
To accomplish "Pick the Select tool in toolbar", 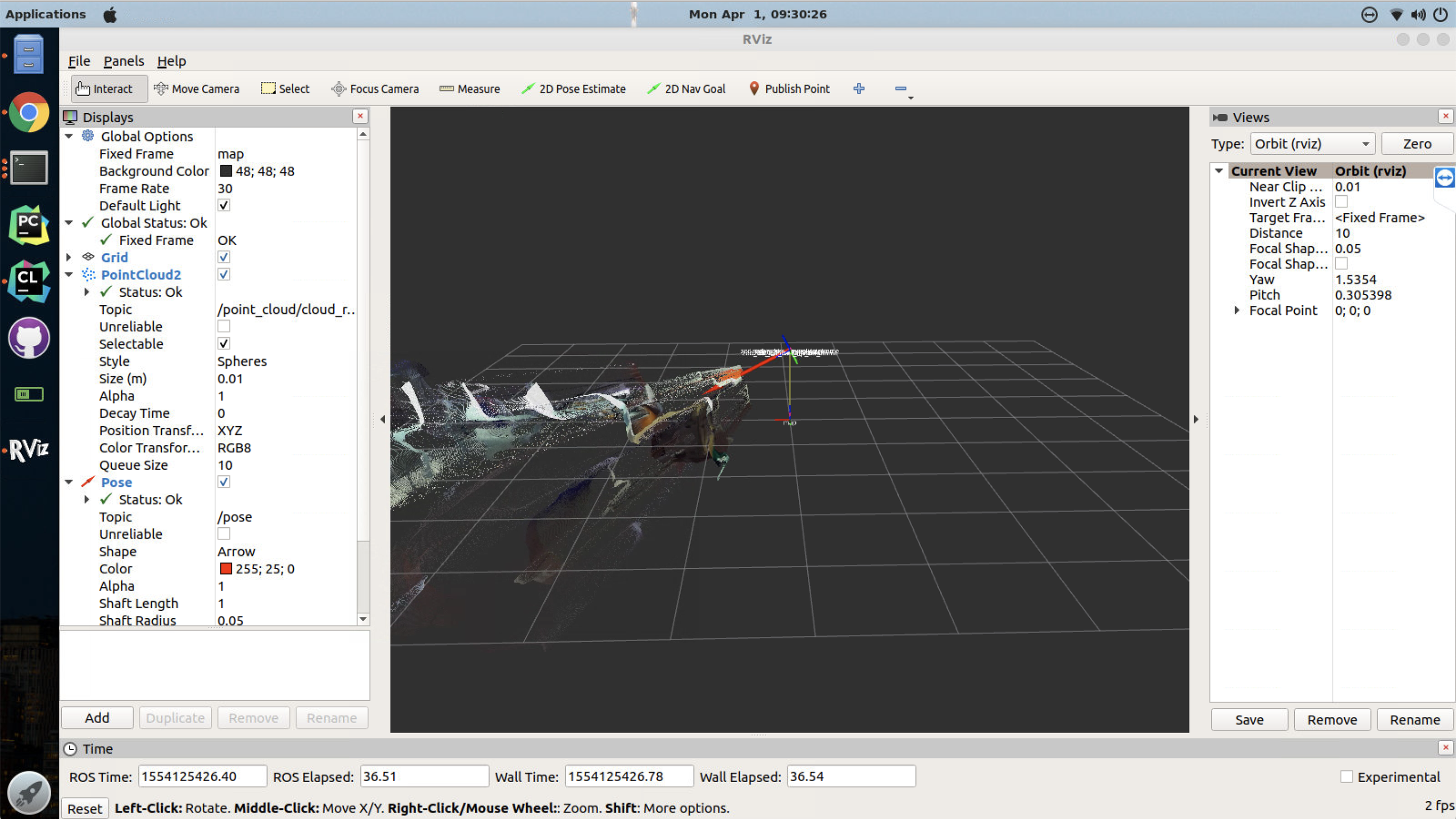I will coord(285,89).
